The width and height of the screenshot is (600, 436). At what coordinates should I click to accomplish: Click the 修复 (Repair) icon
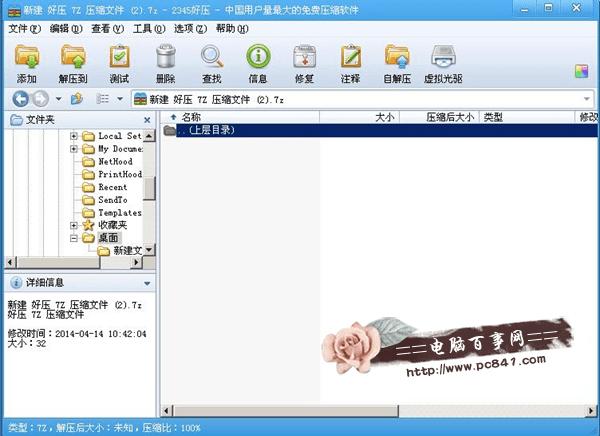pos(305,57)
